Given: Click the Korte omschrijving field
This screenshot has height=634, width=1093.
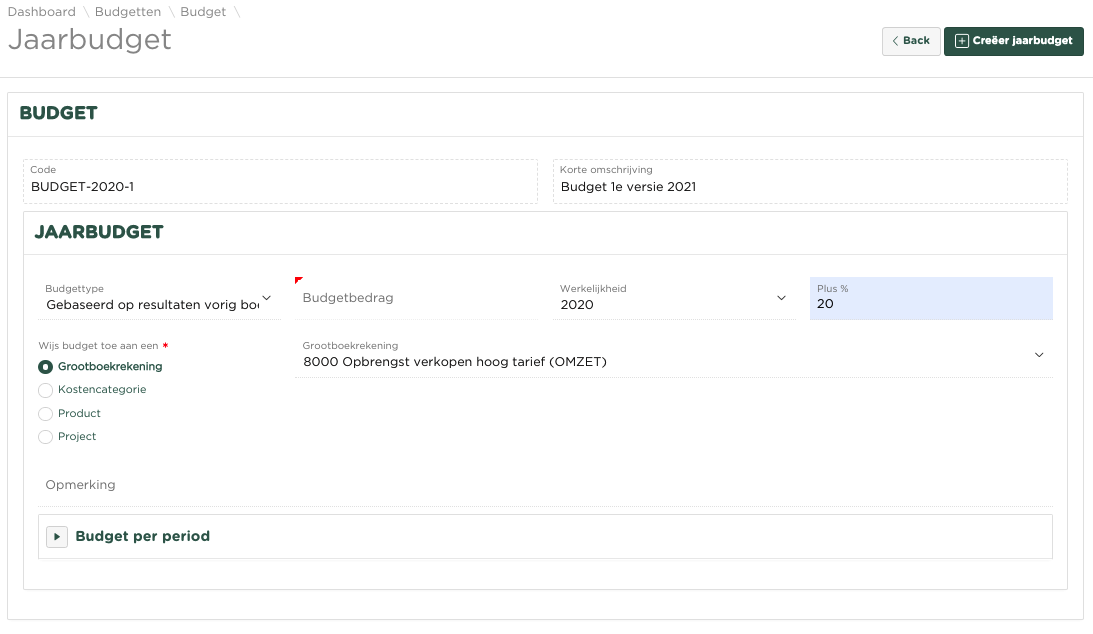Looking at the screenshot, I should point(809,186).
